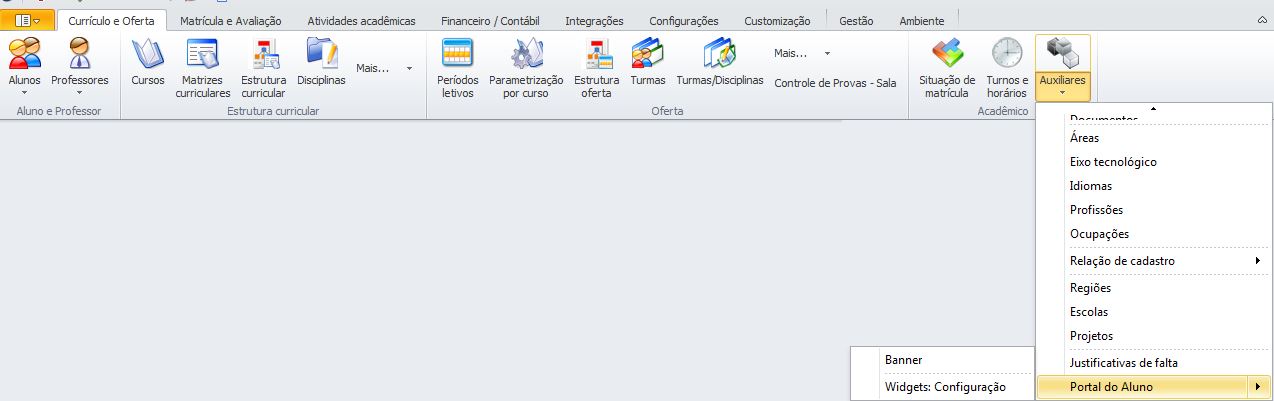This screenshot has width=1274, height=401.
Task: Switch to Financeiro / Contábil tab
Action: click(x=491, y=20)
